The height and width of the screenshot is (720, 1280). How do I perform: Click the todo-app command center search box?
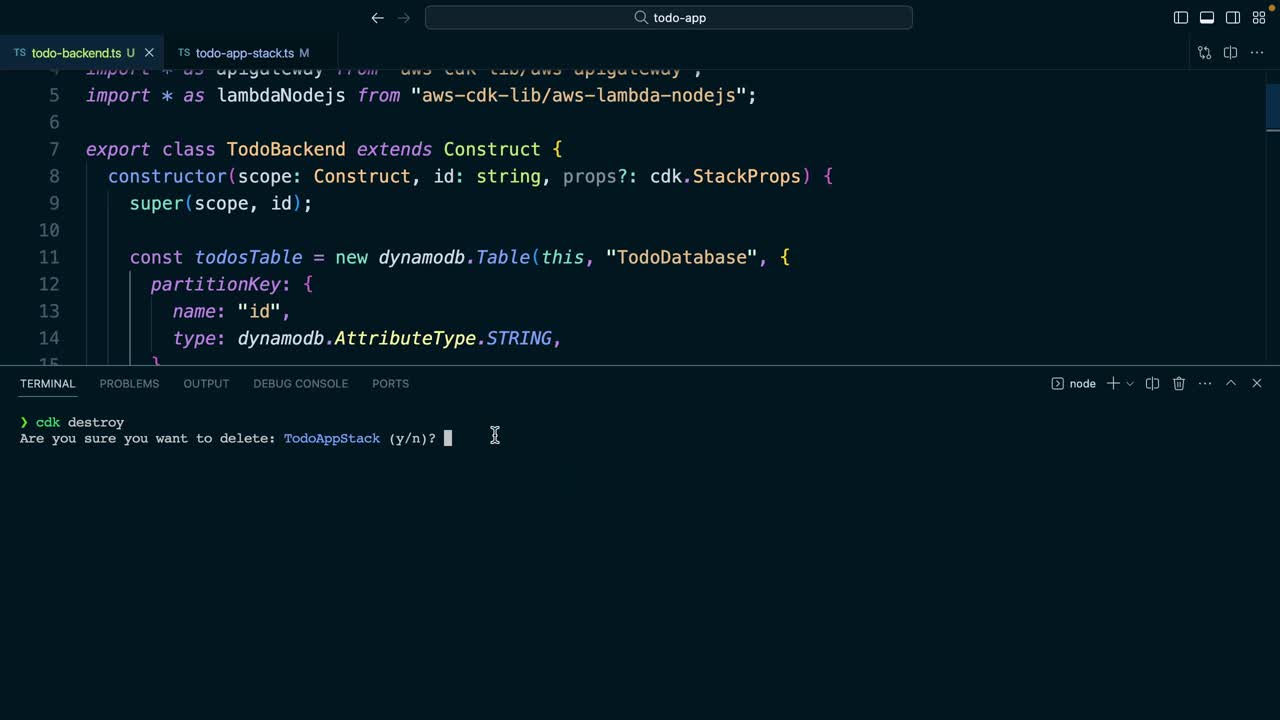[669, 18]
